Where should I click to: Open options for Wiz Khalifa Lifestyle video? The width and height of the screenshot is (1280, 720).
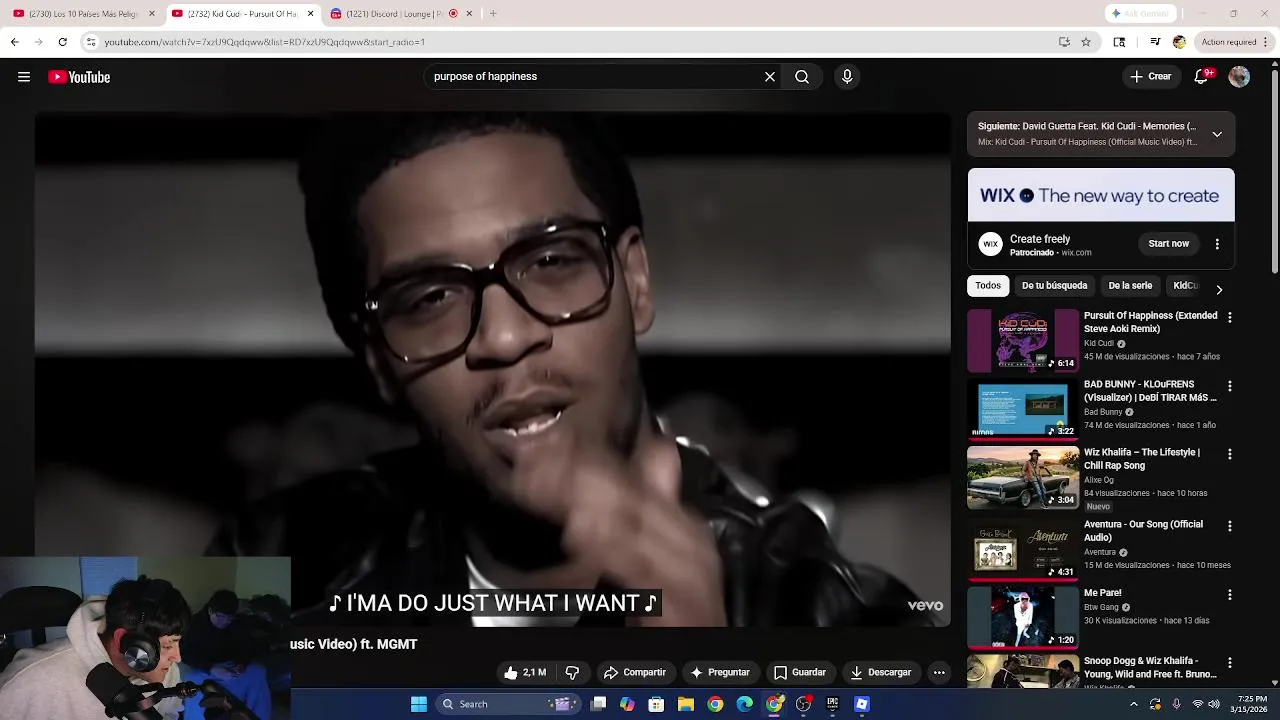(1230, 454)
